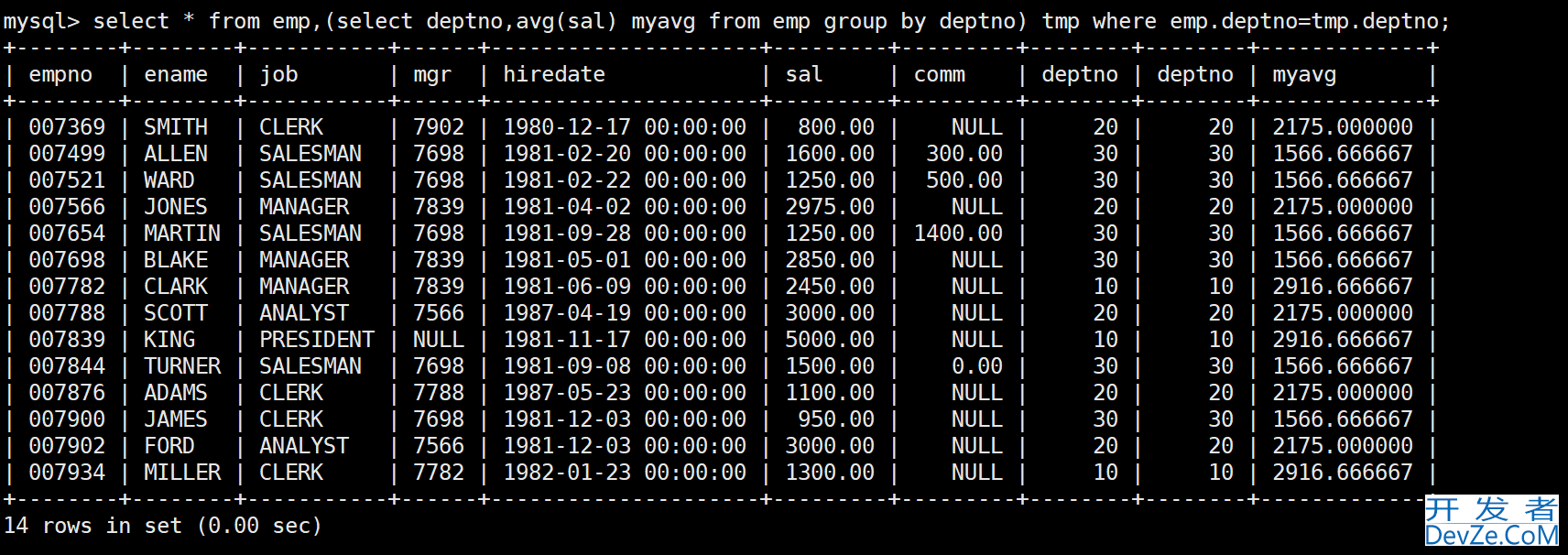Select employee name FORD
This screenshot has height=555, width=1568.
pos(169,446)
